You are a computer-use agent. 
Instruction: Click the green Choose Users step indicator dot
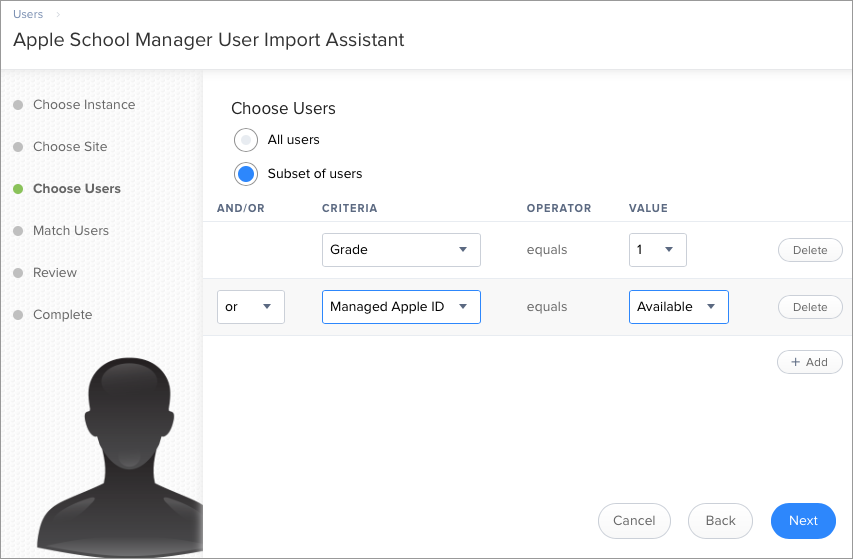pyautogui.click(x=18, y=189)
